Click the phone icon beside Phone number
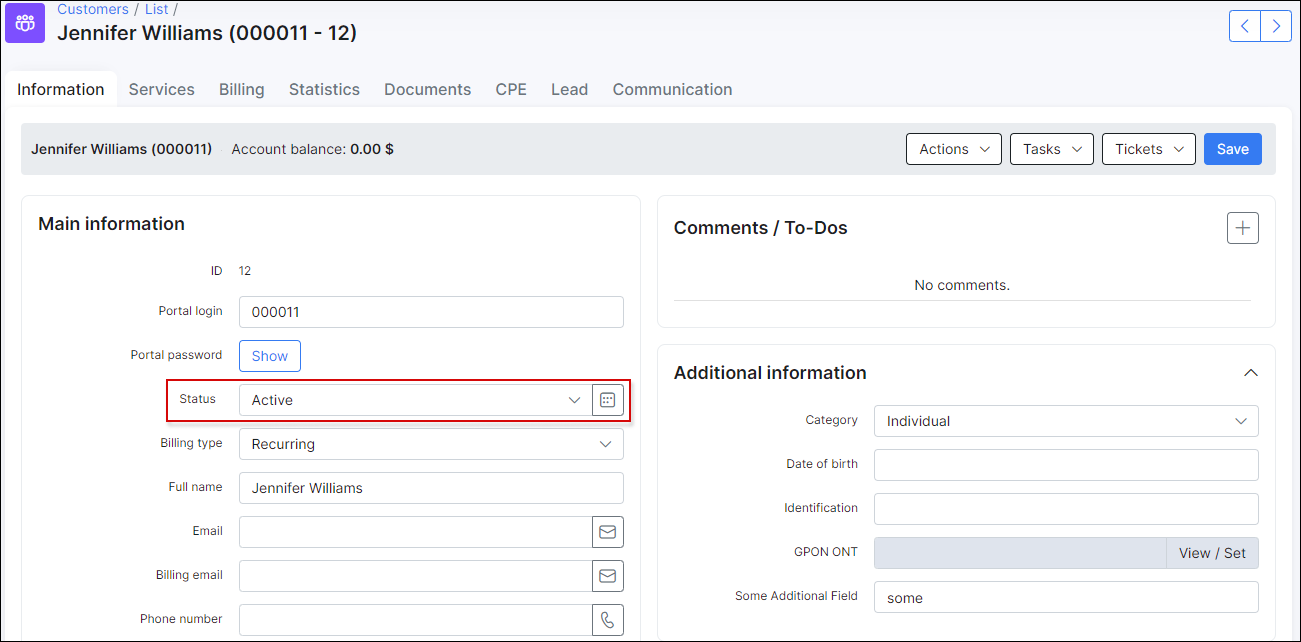1301x642 pixels. click(607, 620)
